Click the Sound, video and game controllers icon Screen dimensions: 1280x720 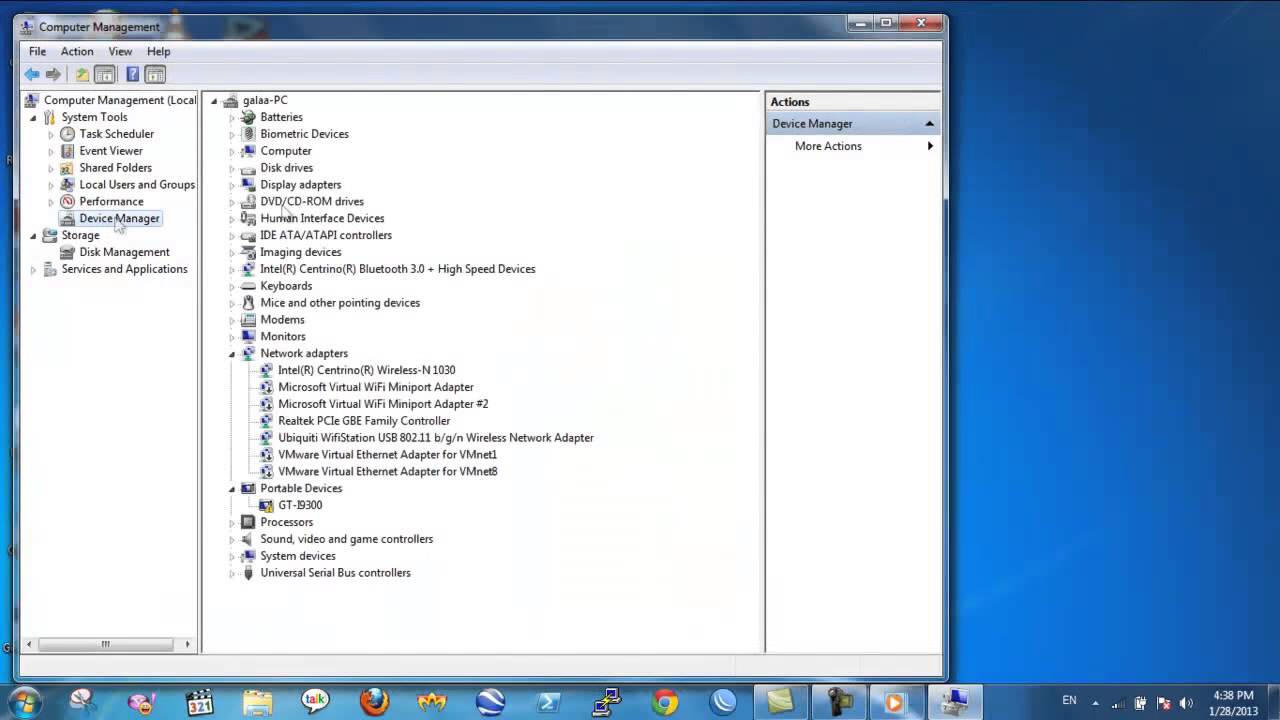[x=248, y=539]
